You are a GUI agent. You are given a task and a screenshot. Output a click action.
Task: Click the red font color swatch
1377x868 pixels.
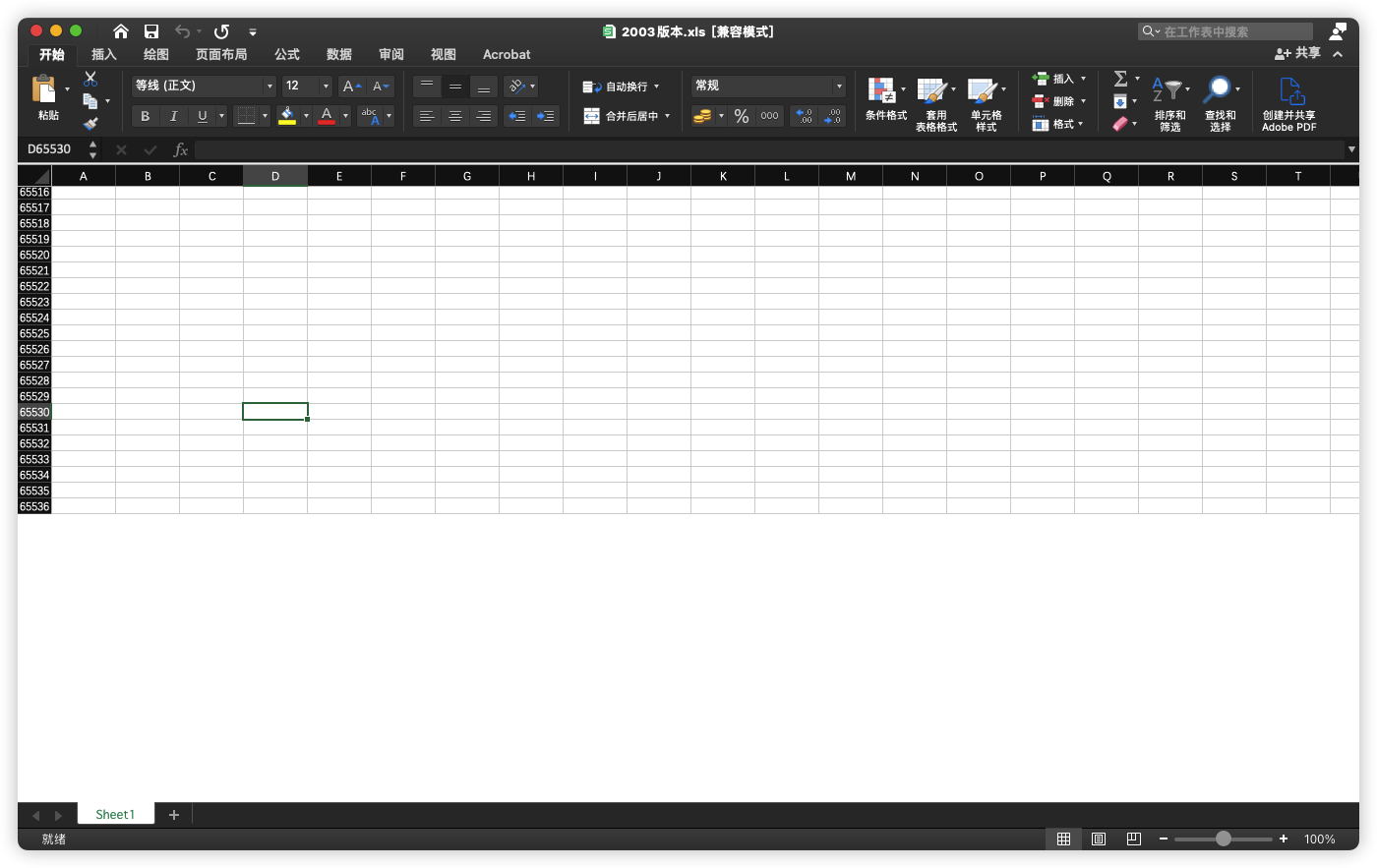(x=327, y=116)
